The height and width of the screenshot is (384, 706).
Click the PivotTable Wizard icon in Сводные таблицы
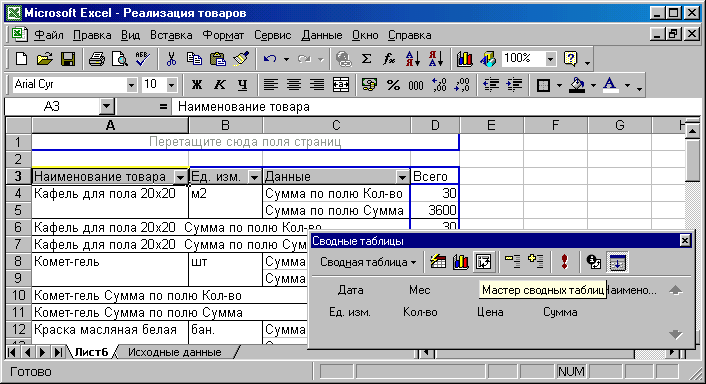tap(484, 262)
